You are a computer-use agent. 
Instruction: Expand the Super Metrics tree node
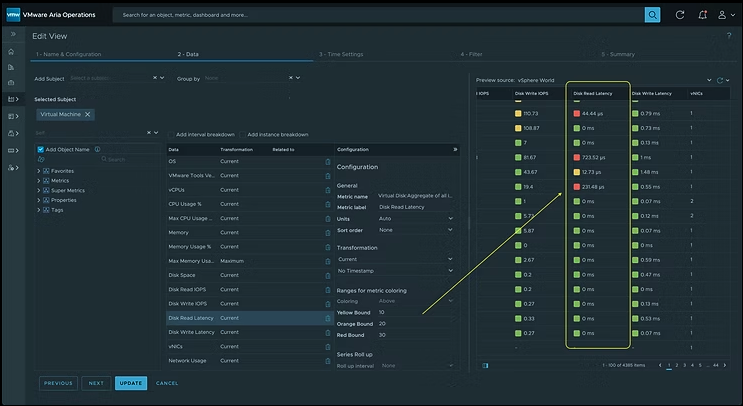(38, 190)
